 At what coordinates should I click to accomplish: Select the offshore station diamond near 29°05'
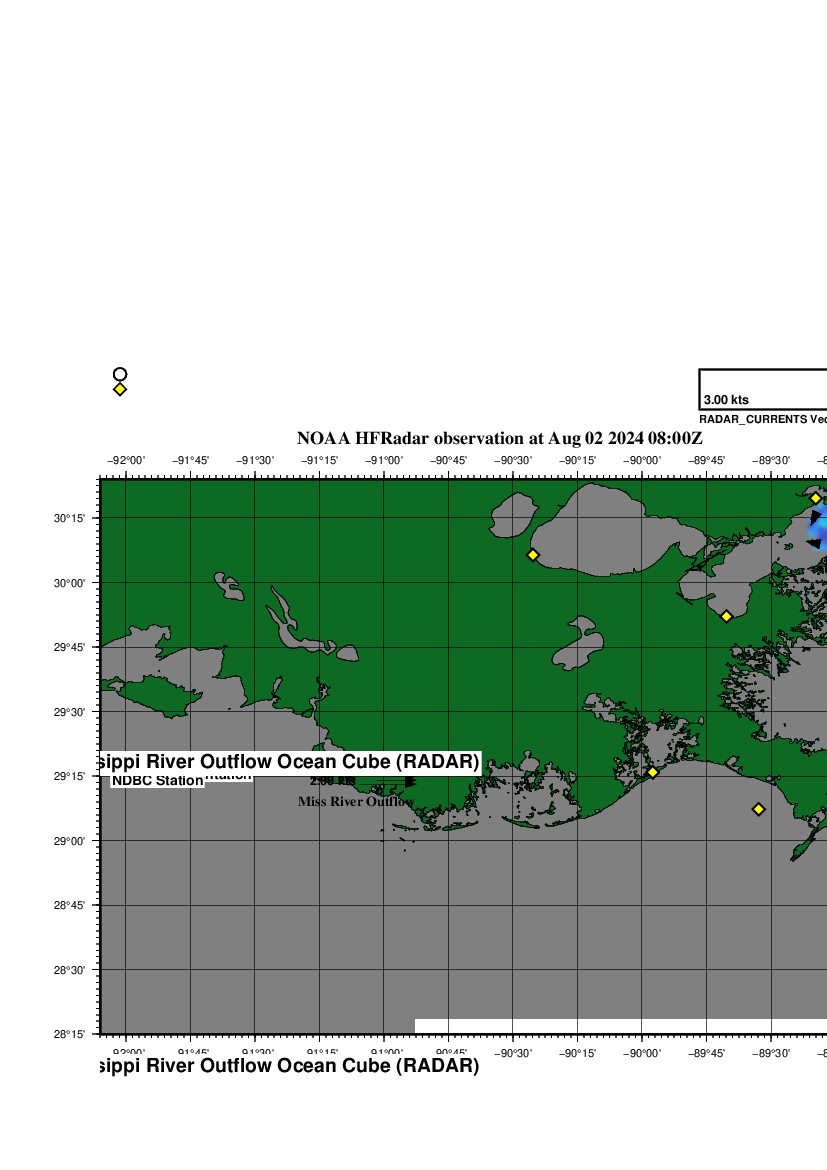pos(758,809)
